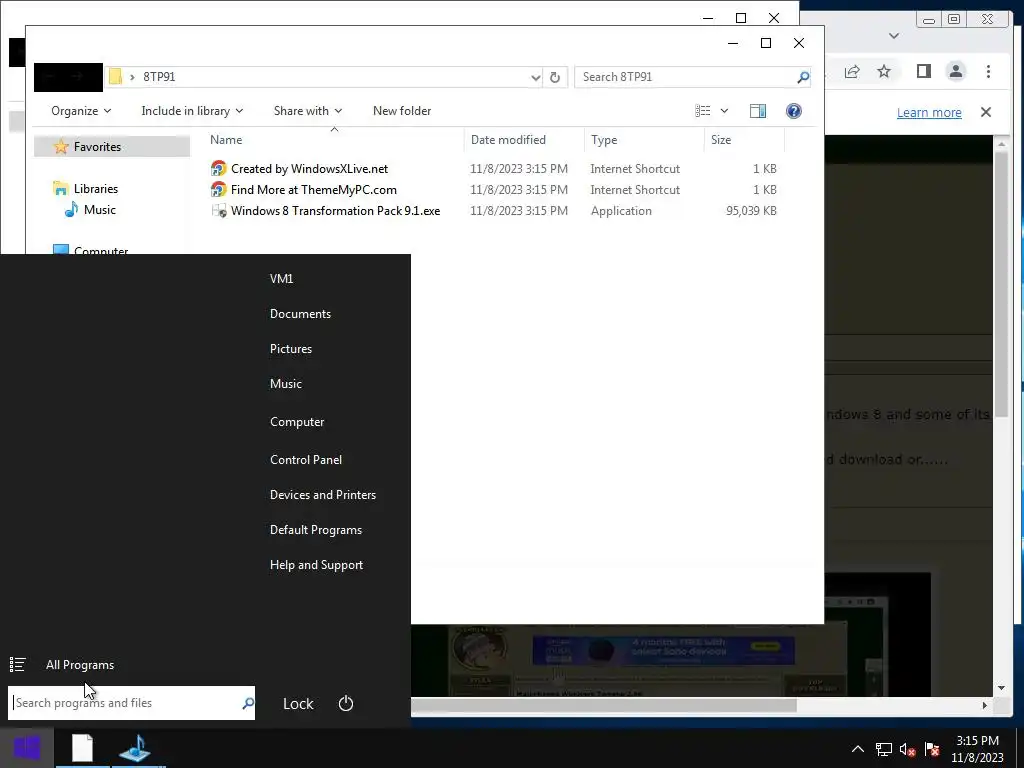Click Chrome icon of WindowsXLive.net shortcut
The height and width of the screenshot is (768, 1024).
pos(219,169)
